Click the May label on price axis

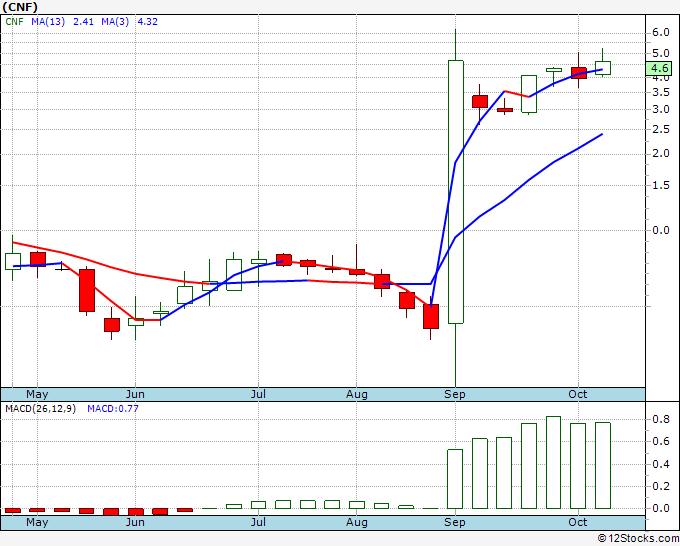click(37, 394)
